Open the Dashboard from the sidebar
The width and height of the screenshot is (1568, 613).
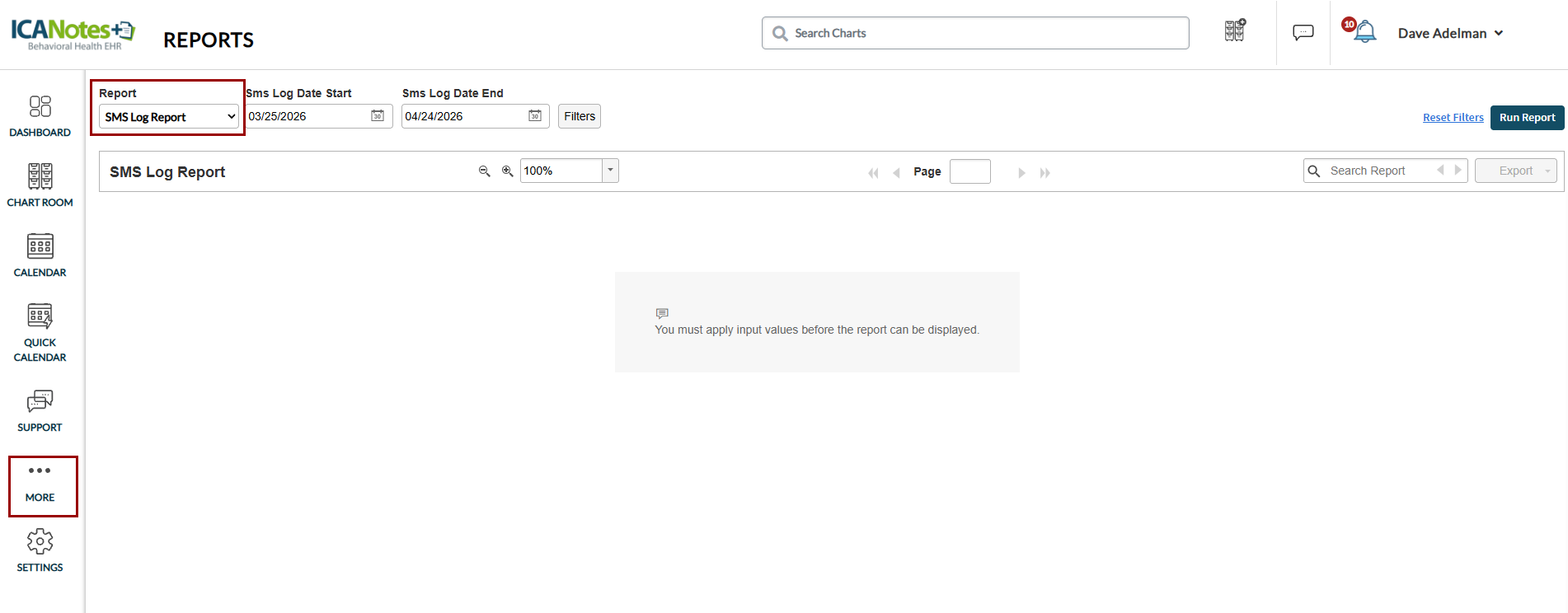[40, 115]
